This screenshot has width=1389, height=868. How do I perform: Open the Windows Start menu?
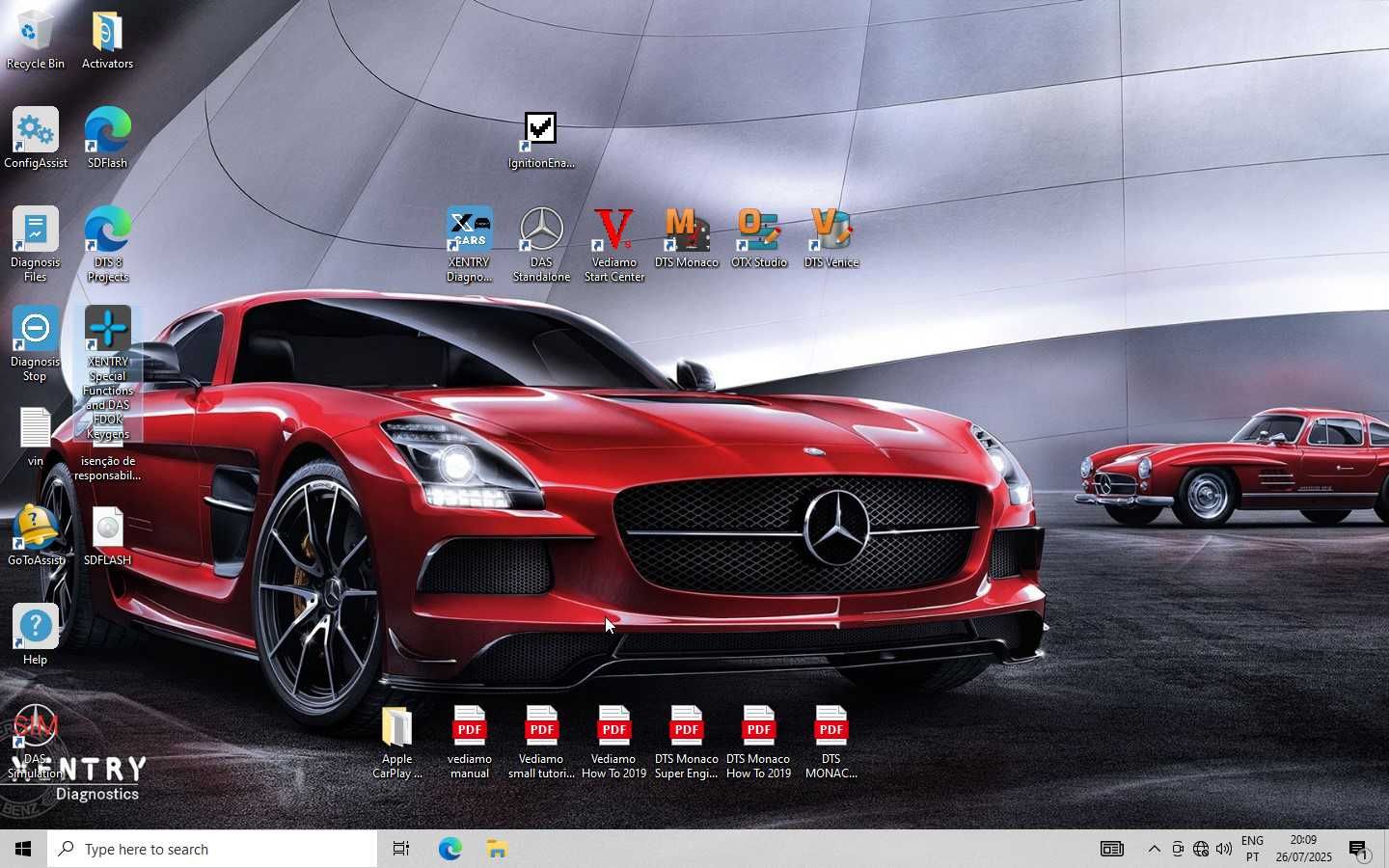[23, 849]
